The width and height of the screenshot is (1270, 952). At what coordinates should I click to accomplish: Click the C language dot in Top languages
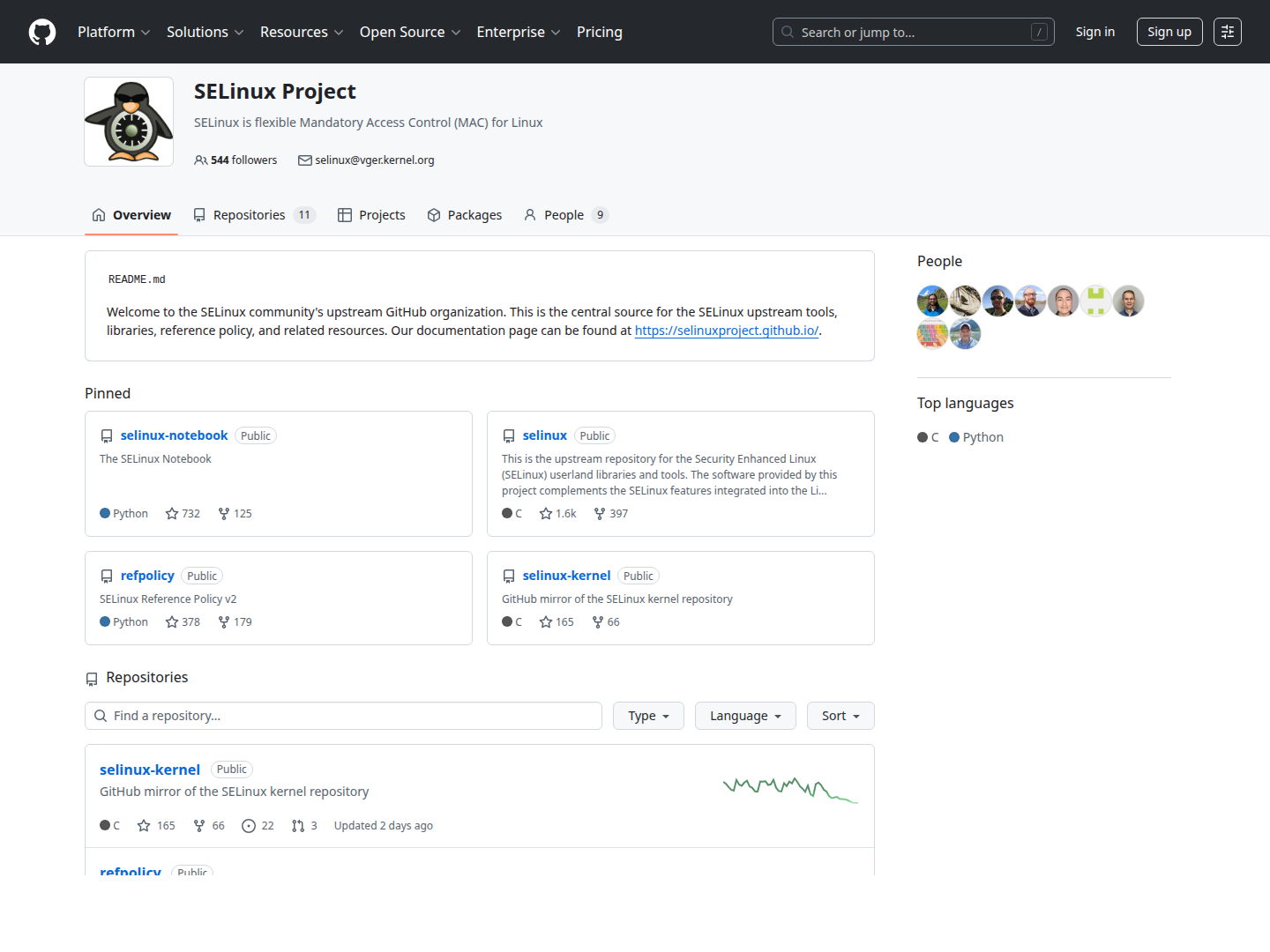coord(923,437)
